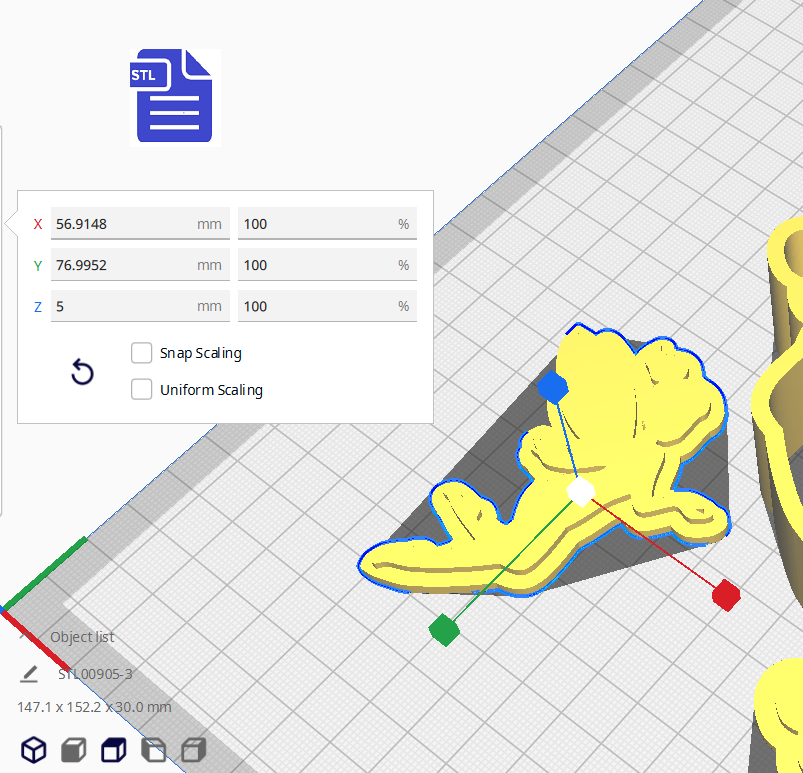Click the blue Z-axis scale handle
The image size is (803, 773).
click(x=552, y=387)
